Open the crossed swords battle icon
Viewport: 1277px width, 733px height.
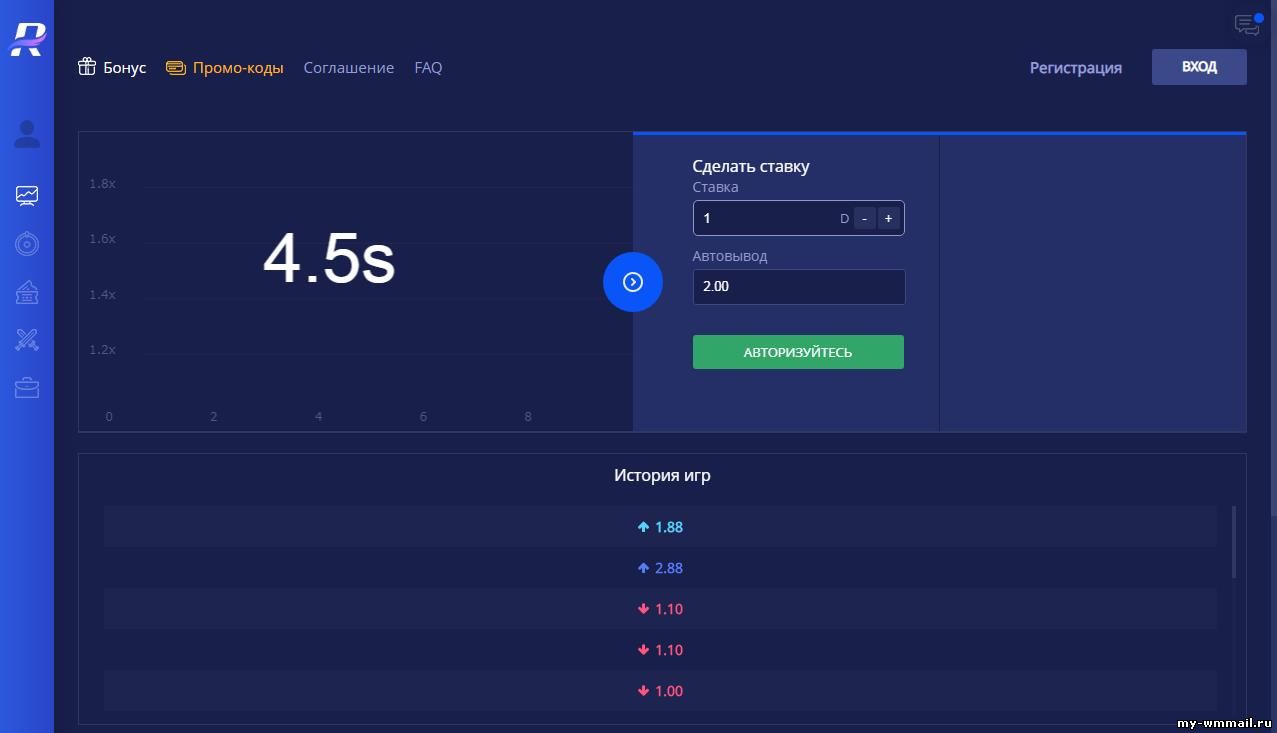tap(27, 340)
